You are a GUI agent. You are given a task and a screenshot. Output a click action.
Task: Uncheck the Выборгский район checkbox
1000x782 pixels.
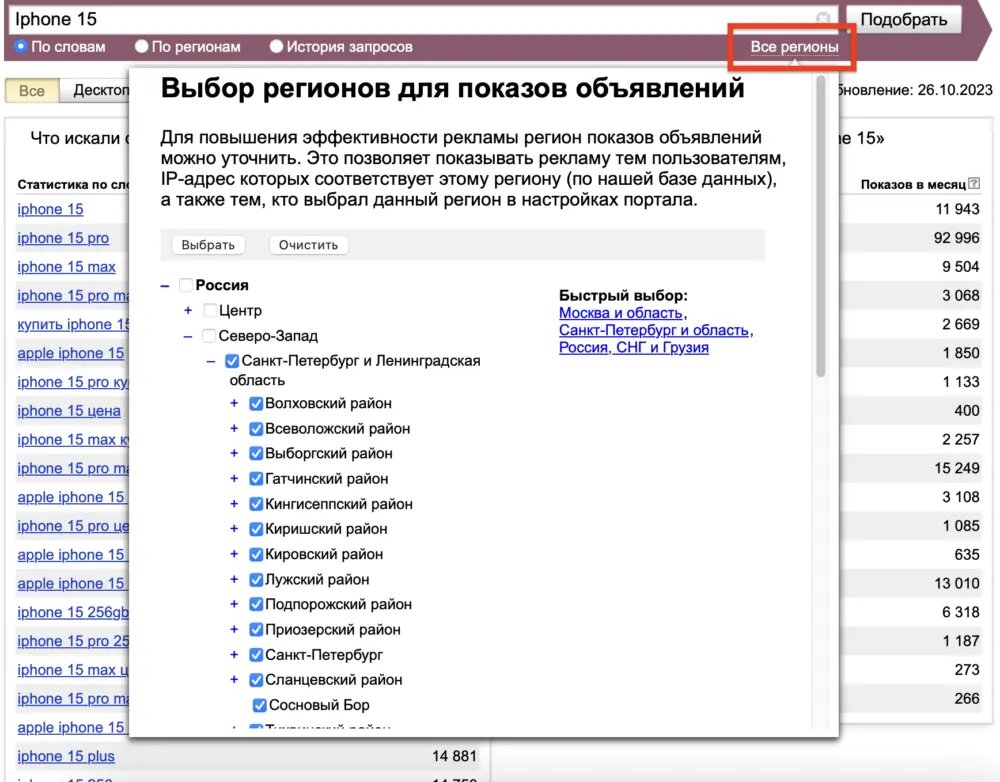[256, 454]
